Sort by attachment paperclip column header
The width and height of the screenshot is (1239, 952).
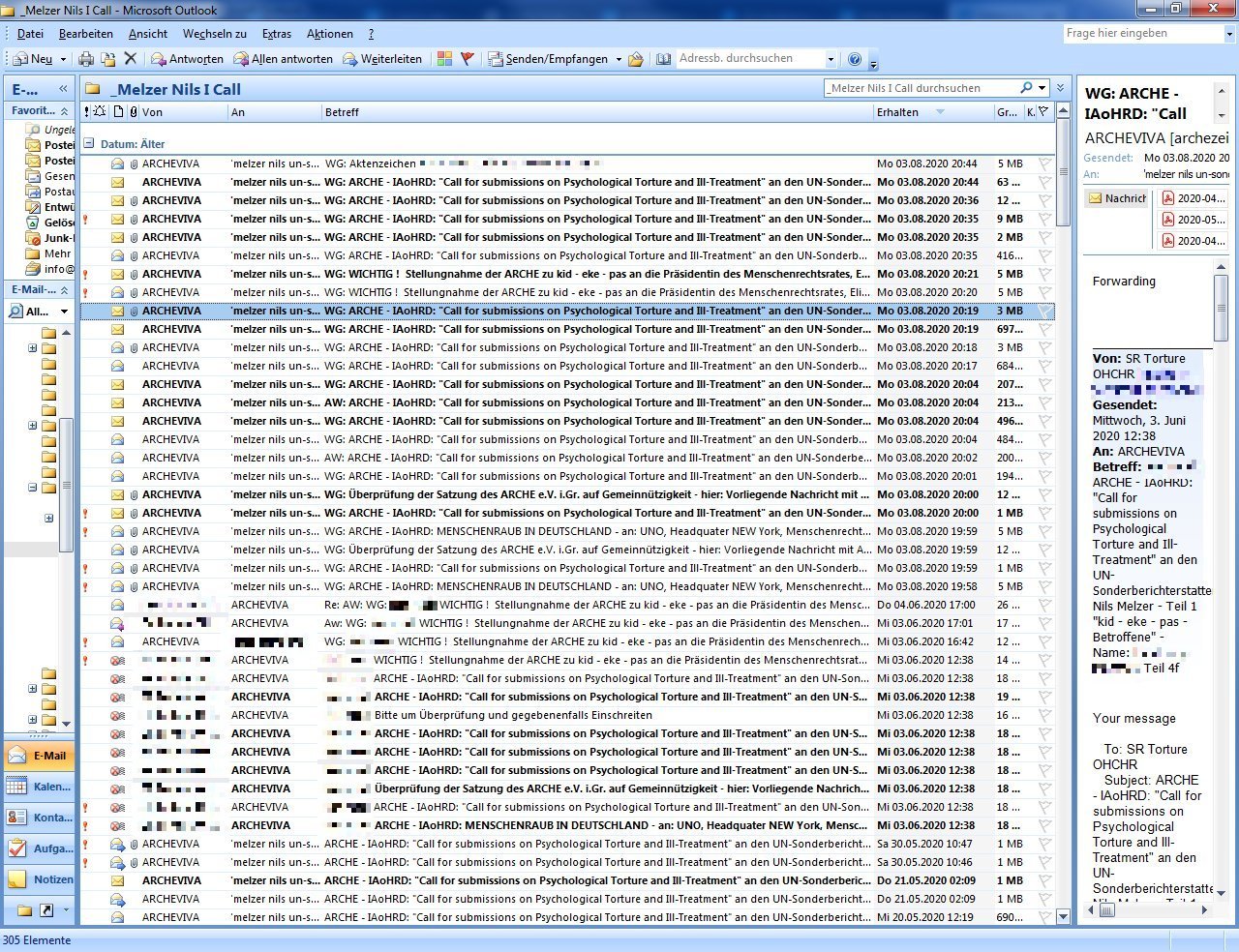click(134, 112)
